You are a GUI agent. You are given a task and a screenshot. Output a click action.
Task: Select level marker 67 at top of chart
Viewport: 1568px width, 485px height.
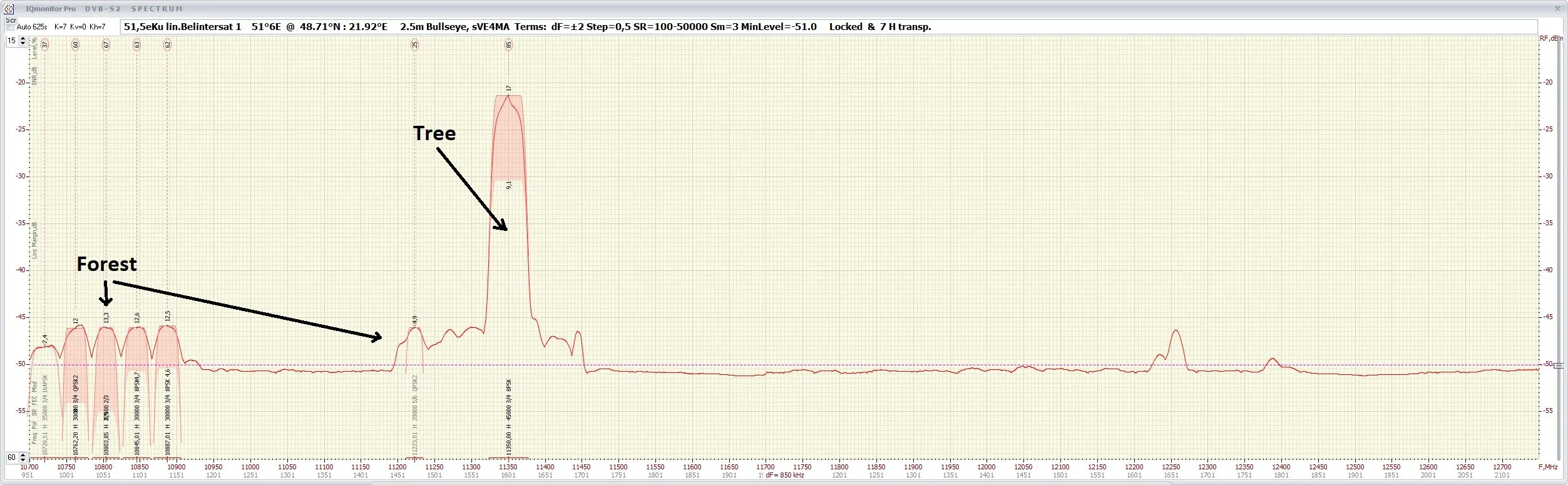pos(106,44)
